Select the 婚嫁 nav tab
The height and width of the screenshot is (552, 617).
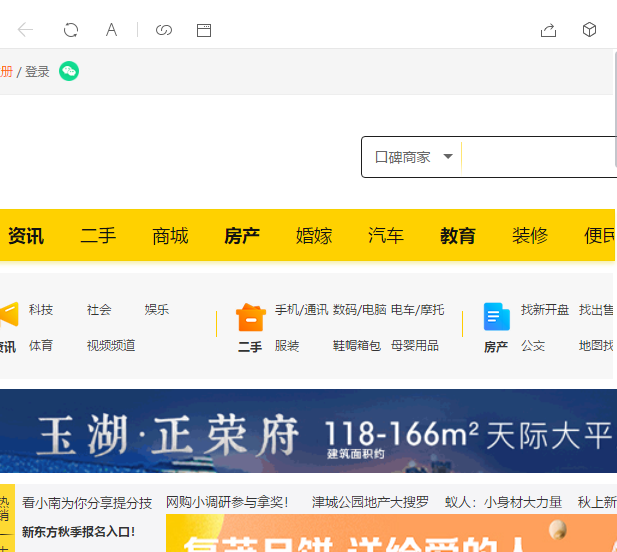pos(314,236)
